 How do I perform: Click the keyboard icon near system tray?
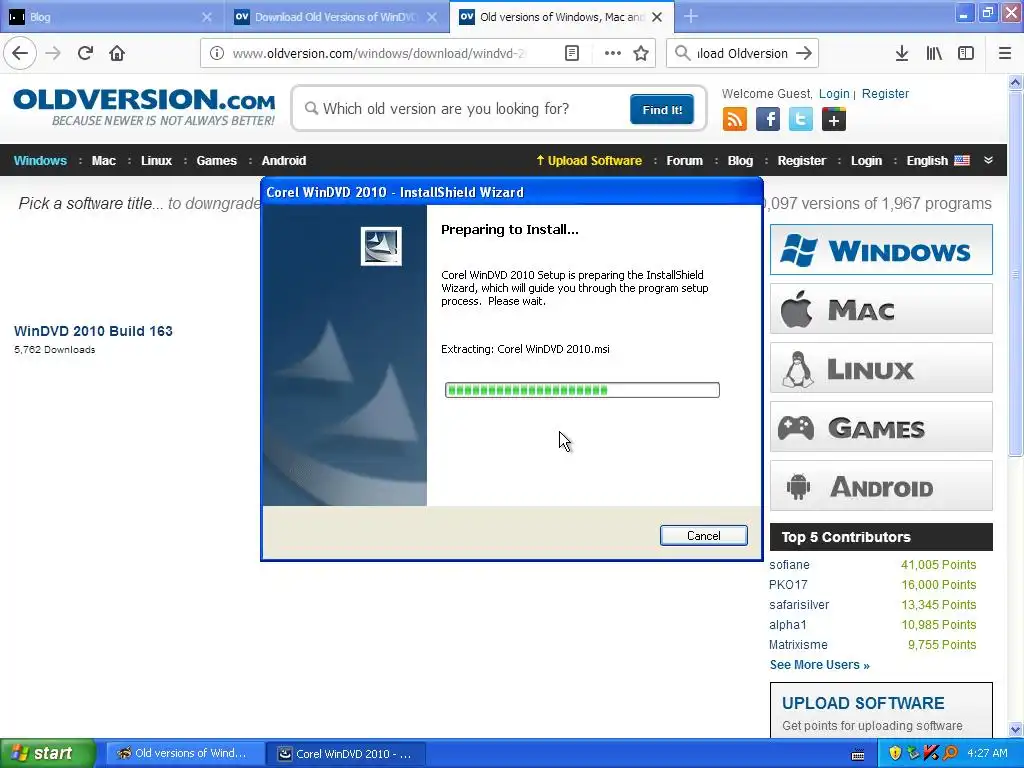(x=858, y=754)
